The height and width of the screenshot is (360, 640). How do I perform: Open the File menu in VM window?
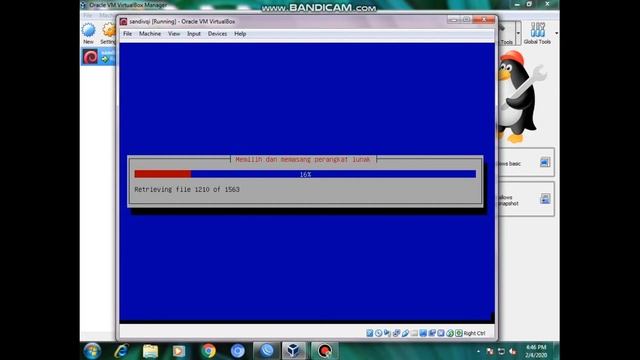point(127,34)
